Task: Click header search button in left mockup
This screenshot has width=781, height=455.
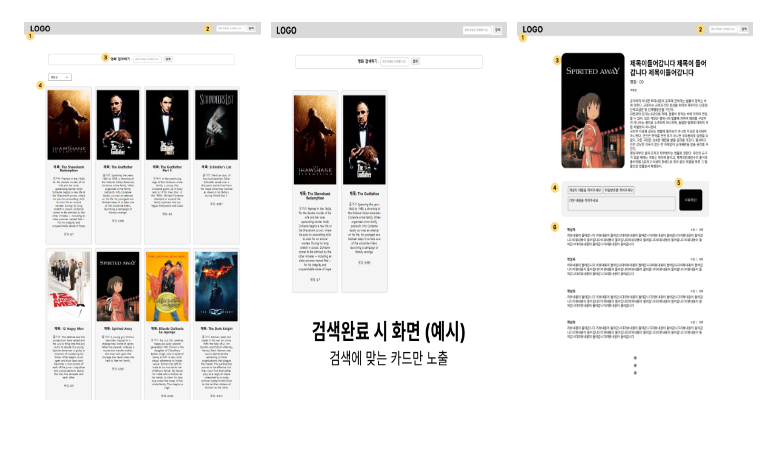Action: pyautogui.click(x=252, y=28)
